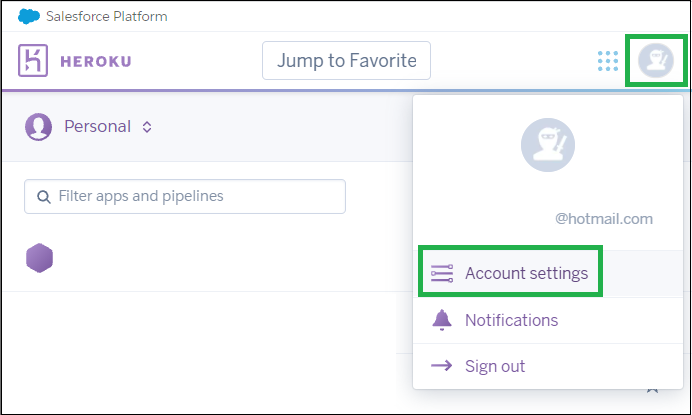The width and height of the screenshot is (692, 415).
Task: Click the ninja avatar in the top bar
Action: coord(656,60)
